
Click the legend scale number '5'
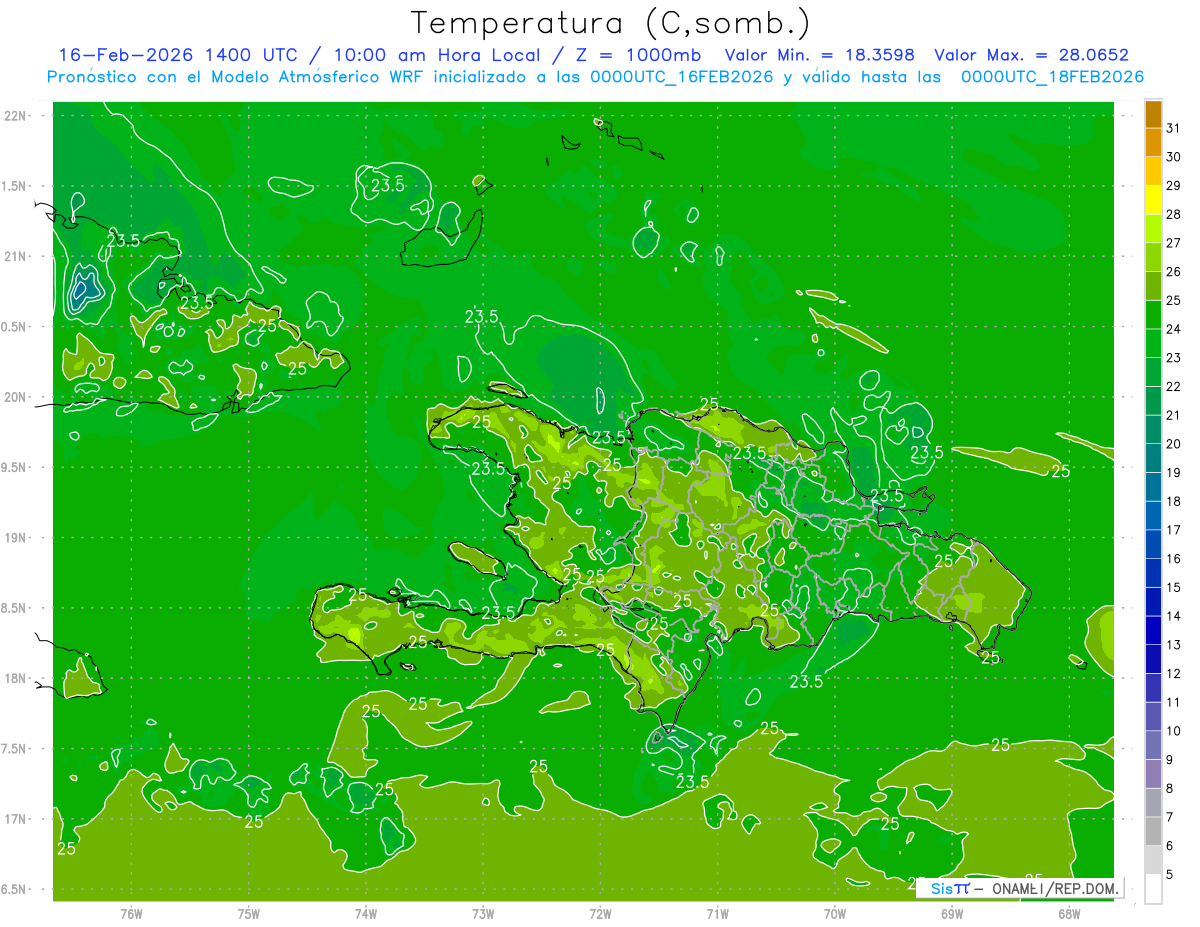click(1170, 875)
